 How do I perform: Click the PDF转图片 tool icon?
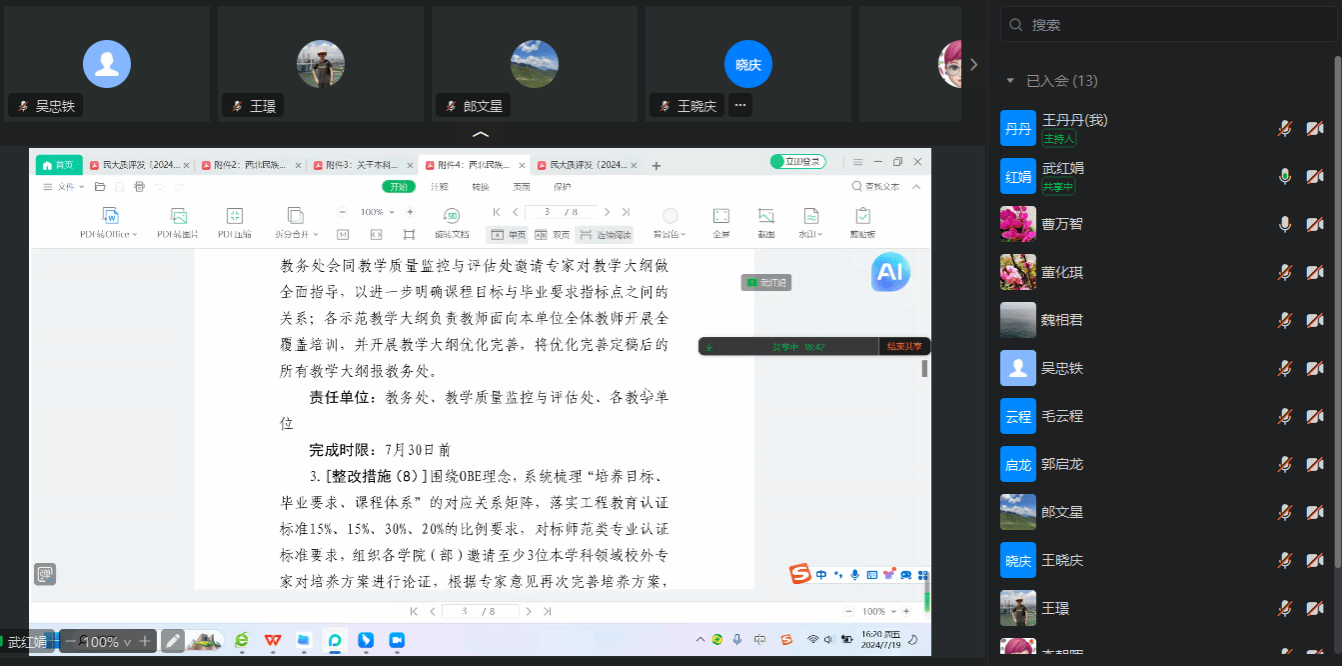click(178, 216)
